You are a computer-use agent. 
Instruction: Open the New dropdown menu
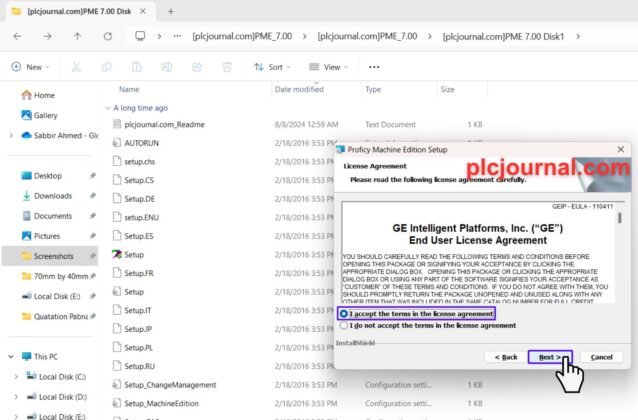(34, 67)
